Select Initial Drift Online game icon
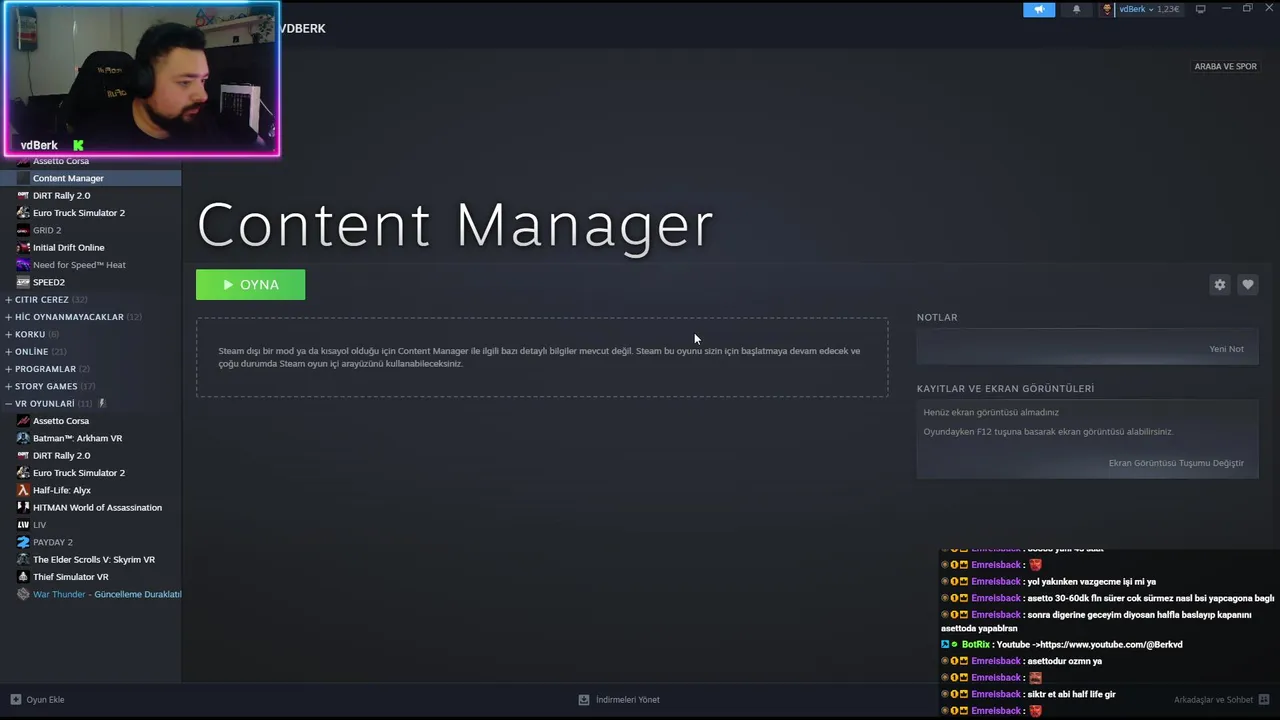 coord(23,248)
